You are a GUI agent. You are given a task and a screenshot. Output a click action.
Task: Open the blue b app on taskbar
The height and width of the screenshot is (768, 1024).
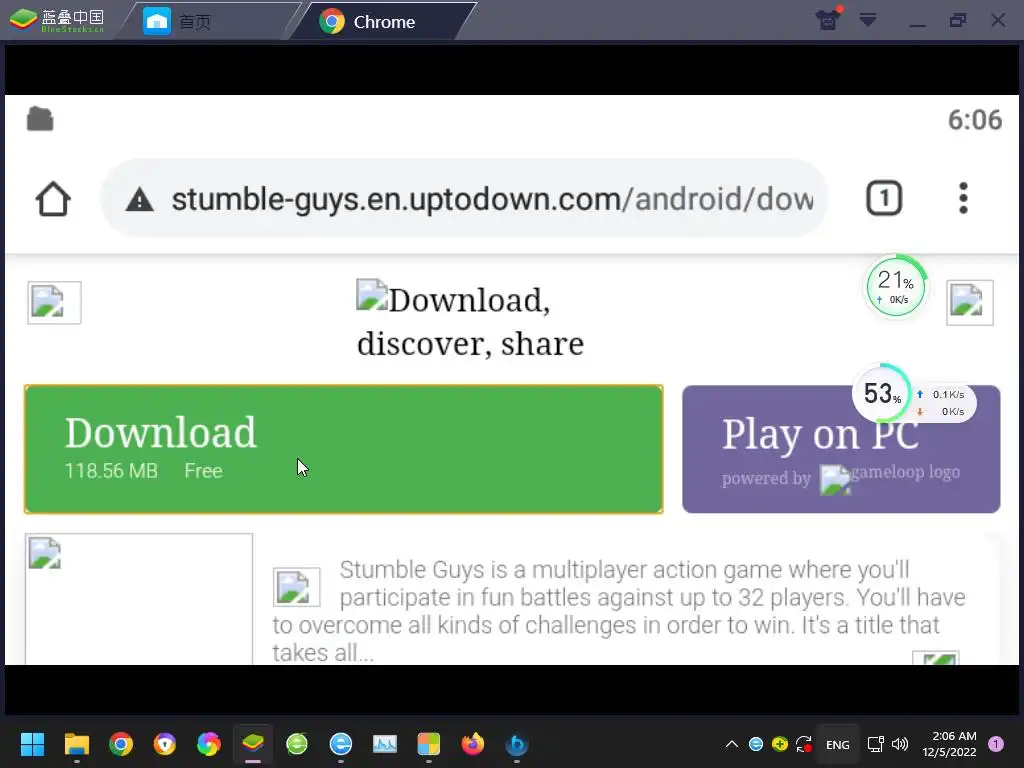tap(517, 744)
